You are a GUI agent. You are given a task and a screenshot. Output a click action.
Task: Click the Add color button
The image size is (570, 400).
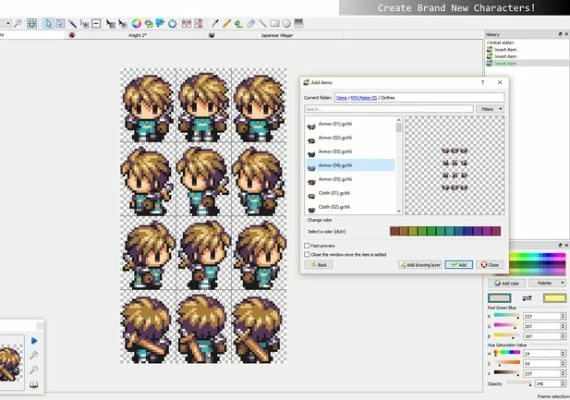click(x=507, y=283)
